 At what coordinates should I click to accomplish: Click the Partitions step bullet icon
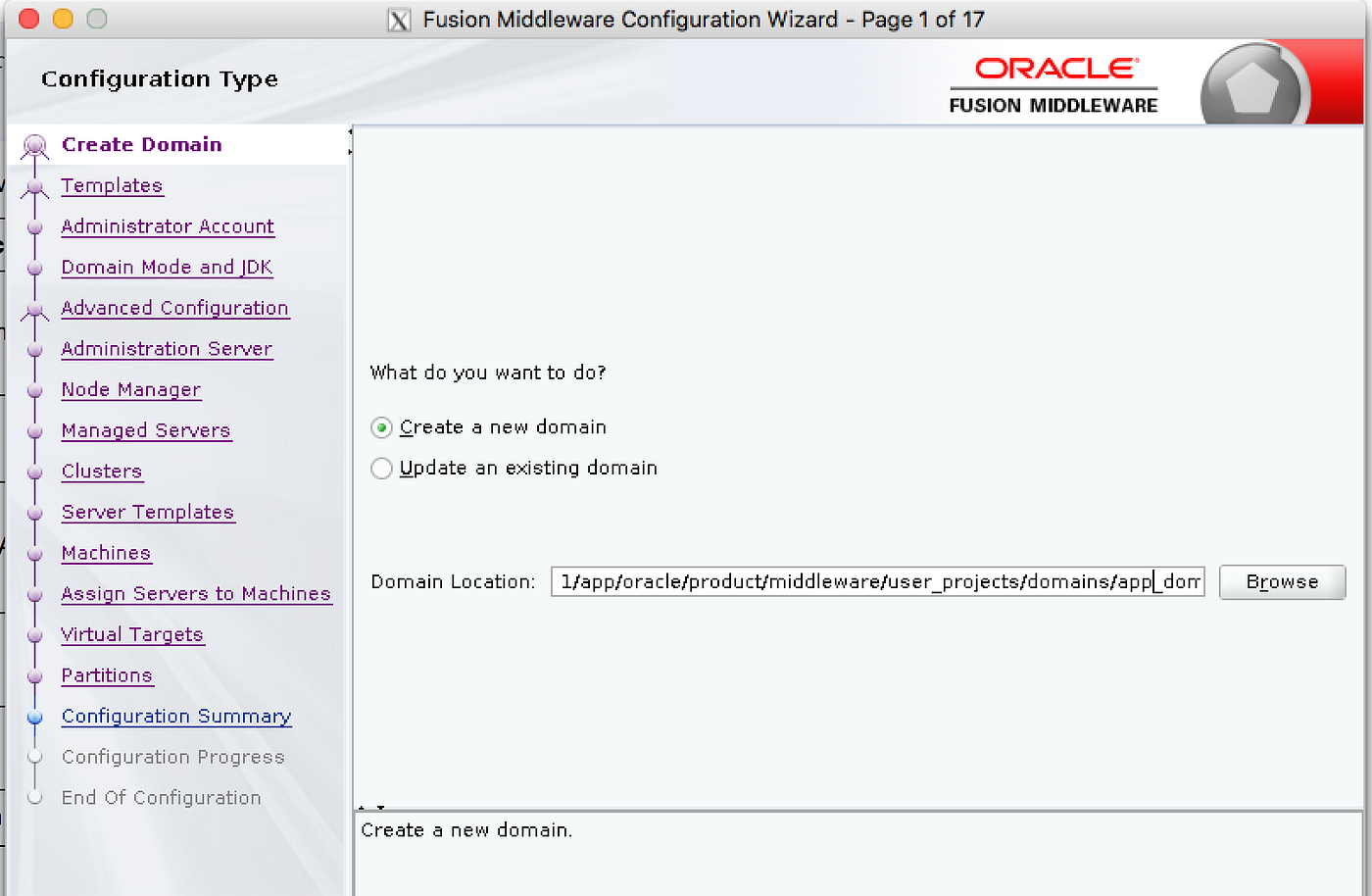[x=35, y=676]
